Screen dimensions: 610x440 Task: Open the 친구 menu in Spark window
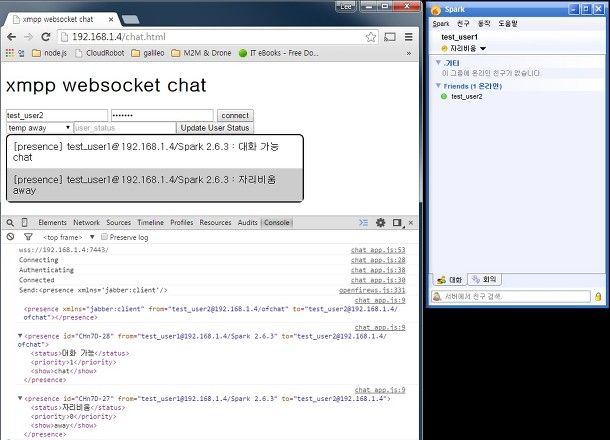click(x=463, y=24)
